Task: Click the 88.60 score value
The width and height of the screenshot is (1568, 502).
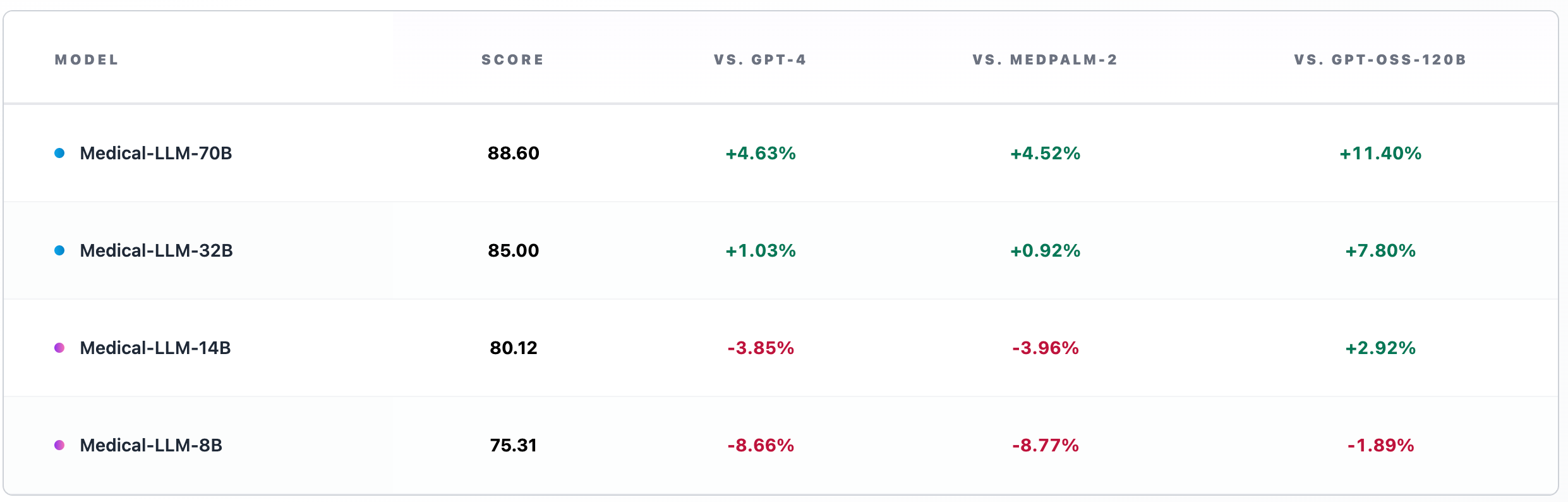Action: pos(514,153)
